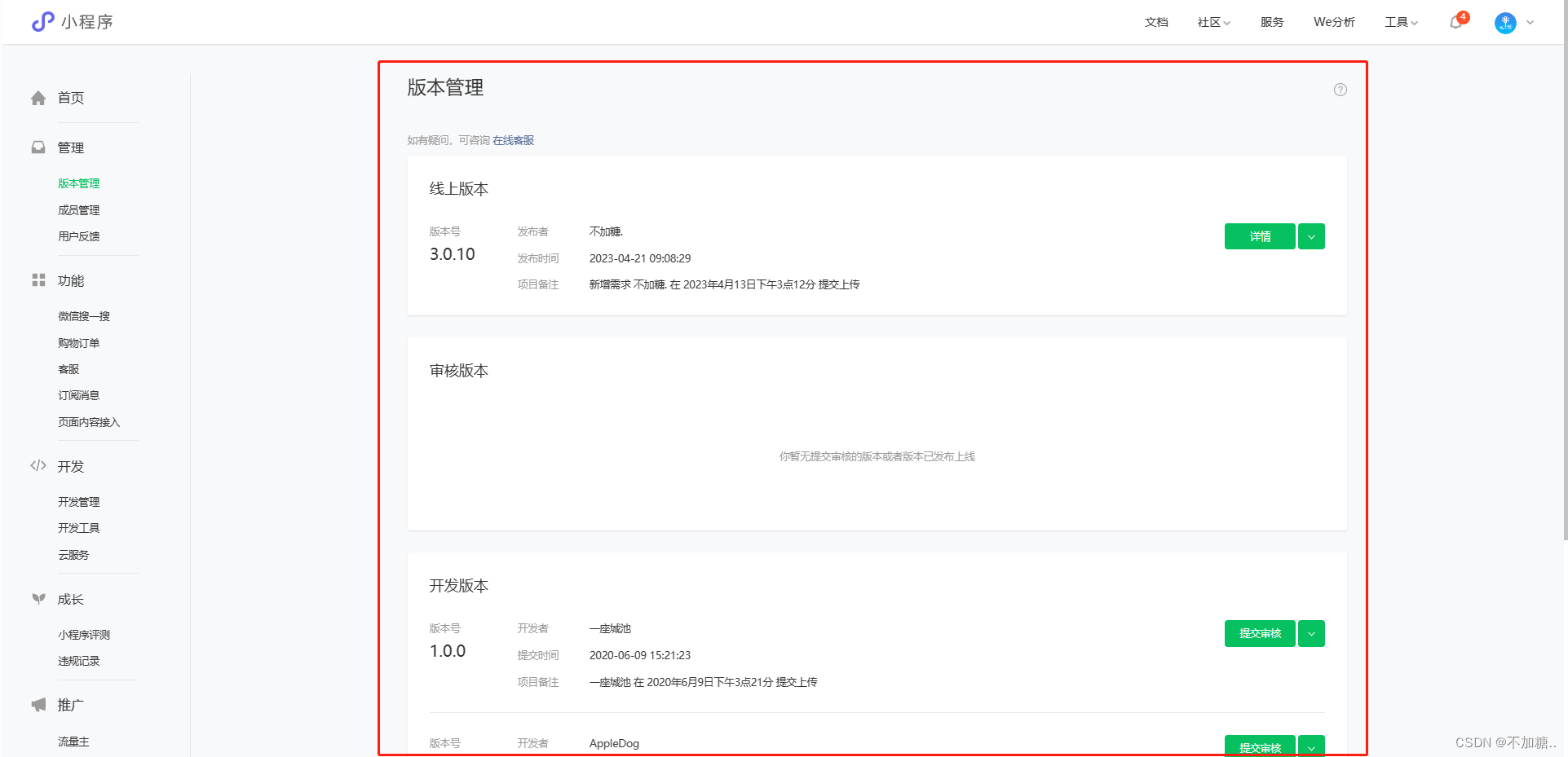This screenshot has width=1568, height=757.
Task: Click the 开发 code icon in sidebar
Action: tap(38, 466)
